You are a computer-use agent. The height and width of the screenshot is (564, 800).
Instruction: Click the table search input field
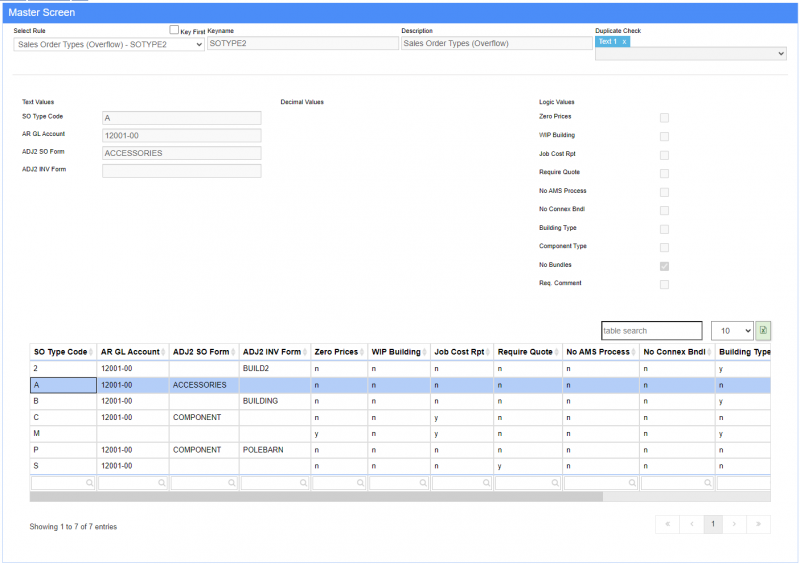pos(651,331)
